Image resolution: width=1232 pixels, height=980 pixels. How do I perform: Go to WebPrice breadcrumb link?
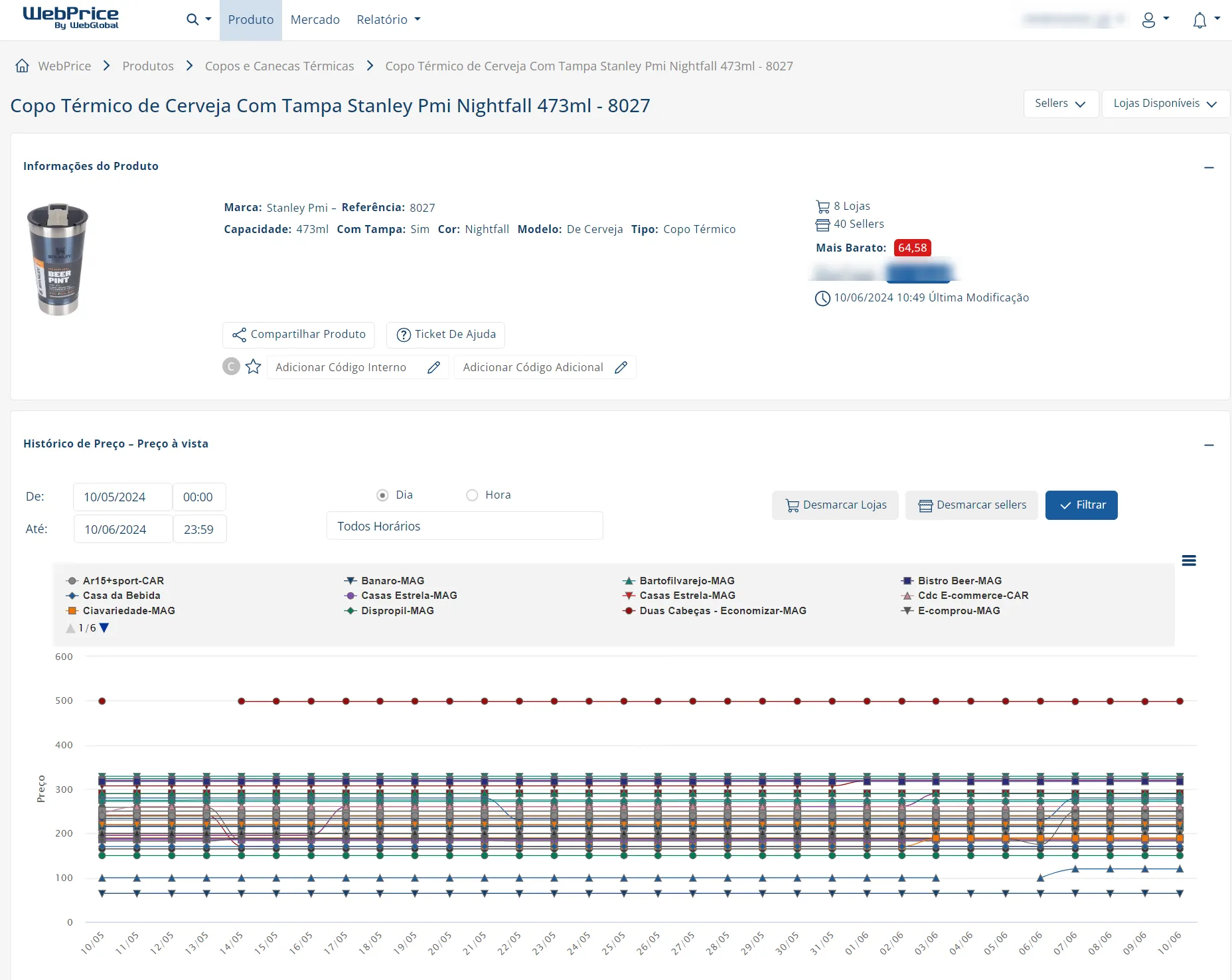(x=64, y=66)
